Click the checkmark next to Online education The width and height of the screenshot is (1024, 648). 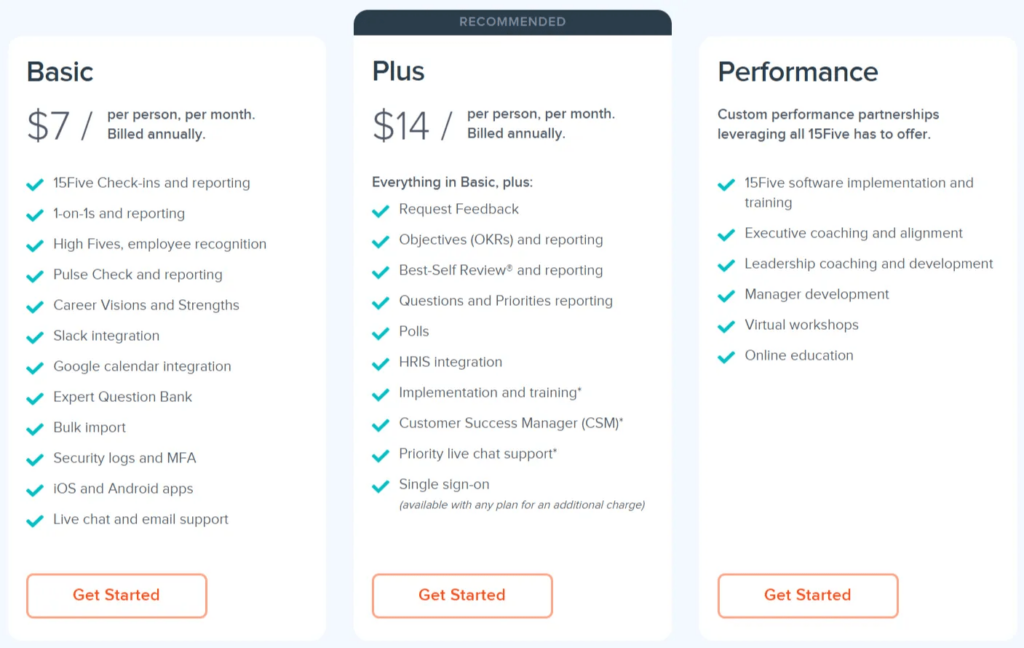726,357
